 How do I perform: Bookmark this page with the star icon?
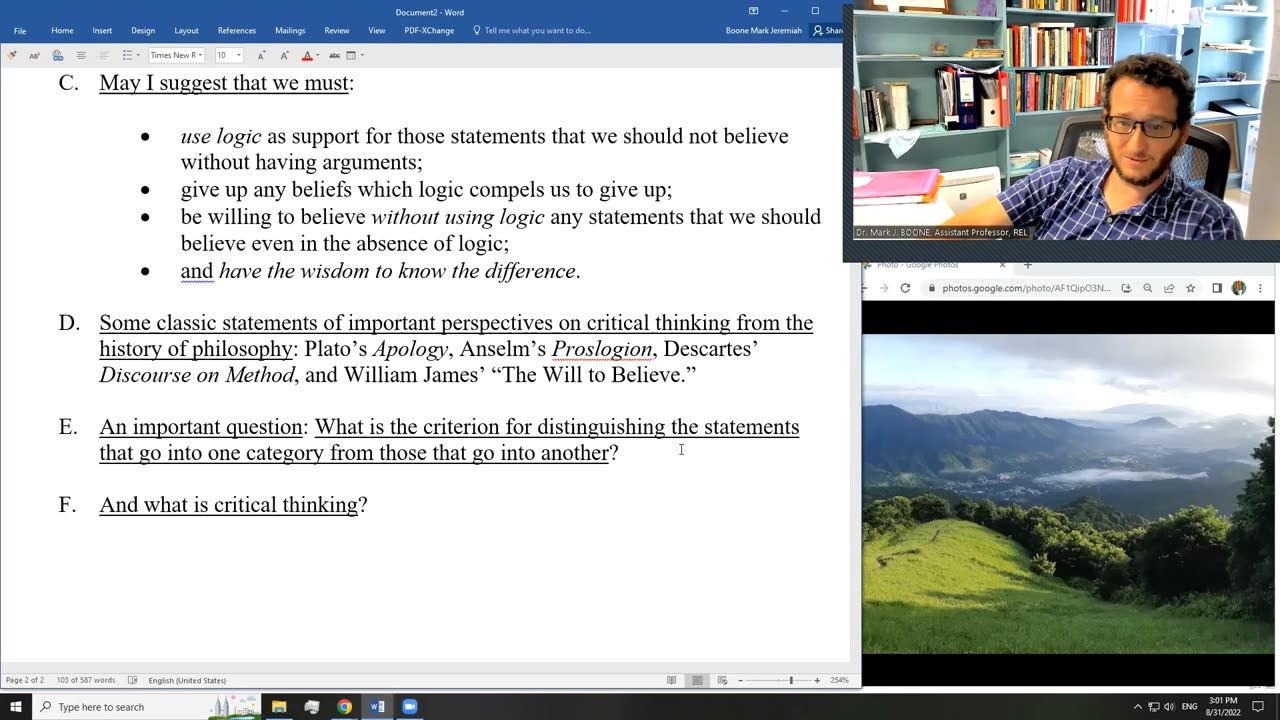click(1190, 288)
